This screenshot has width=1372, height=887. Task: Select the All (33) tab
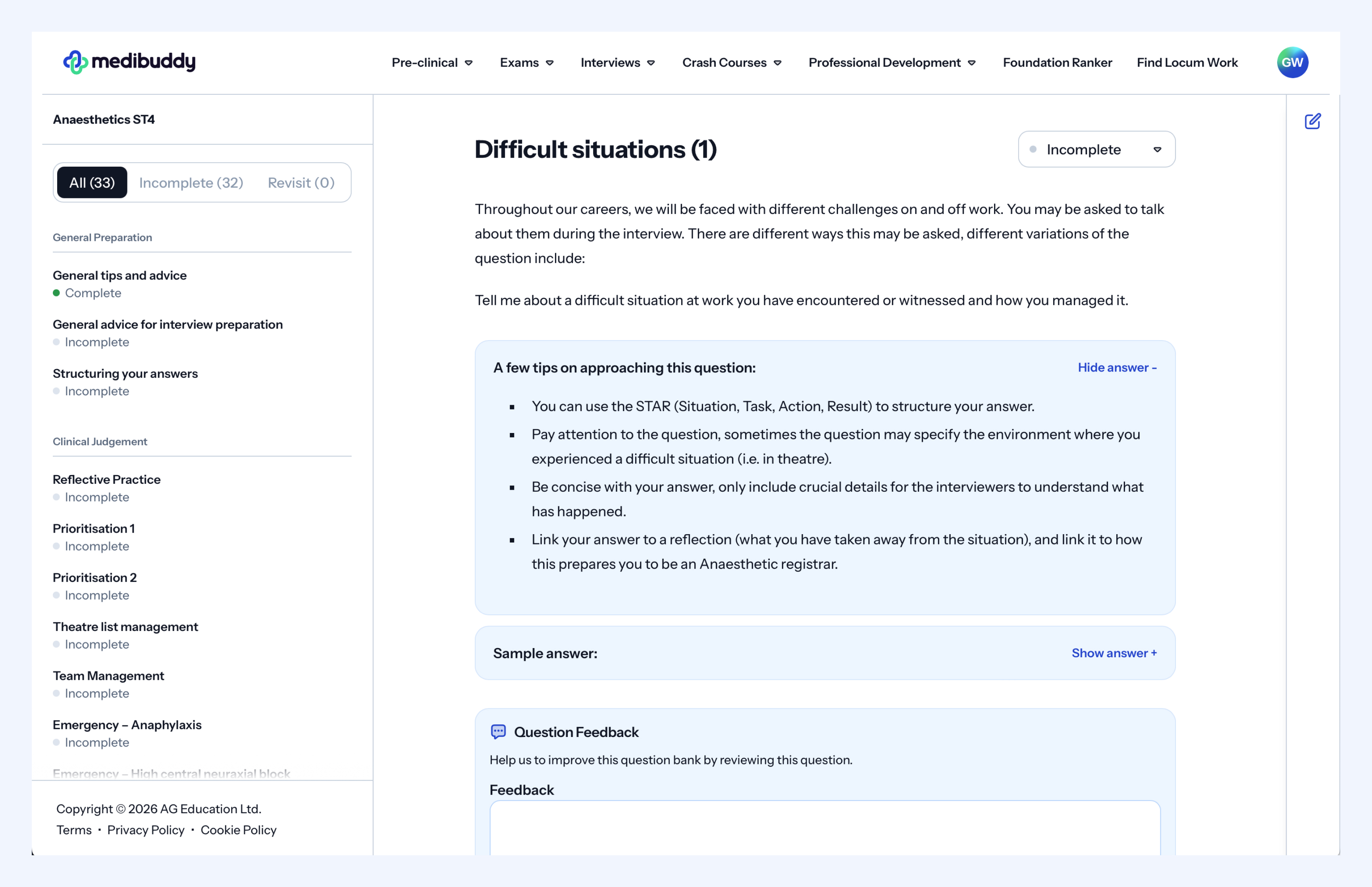tap(92, 183)
